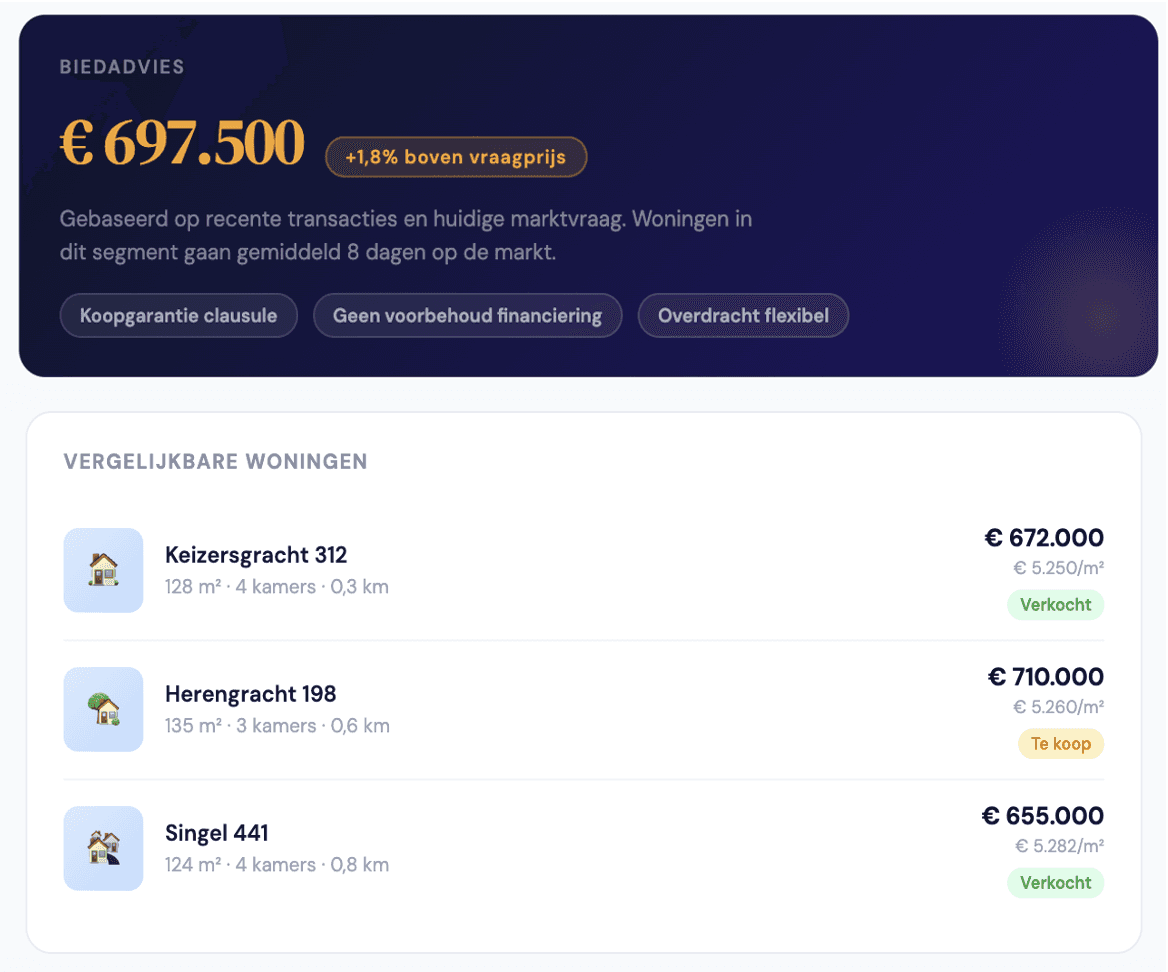
Task: Select the house-with-tree icon for Herengracht 198
Action: pyautogui.click(x=103, y=709)
